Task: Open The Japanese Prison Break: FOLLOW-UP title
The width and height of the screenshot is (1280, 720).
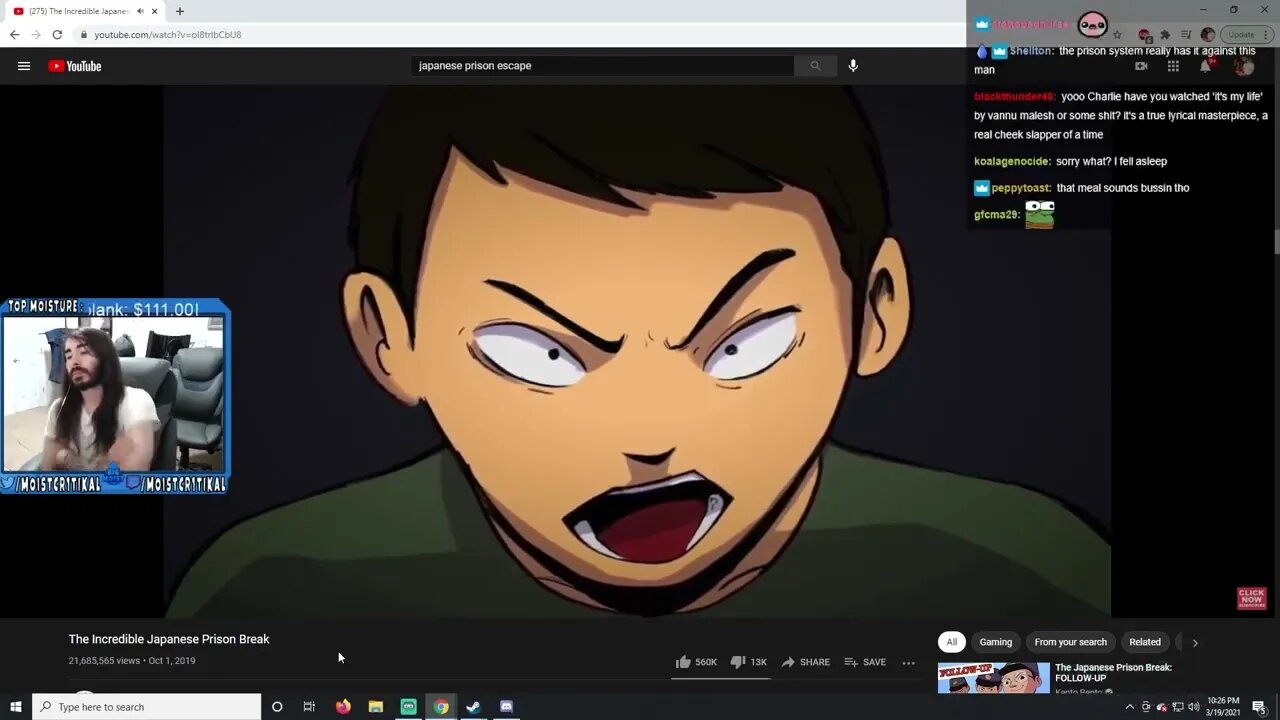Action: pyautogui.click(x=1113, y=672)
